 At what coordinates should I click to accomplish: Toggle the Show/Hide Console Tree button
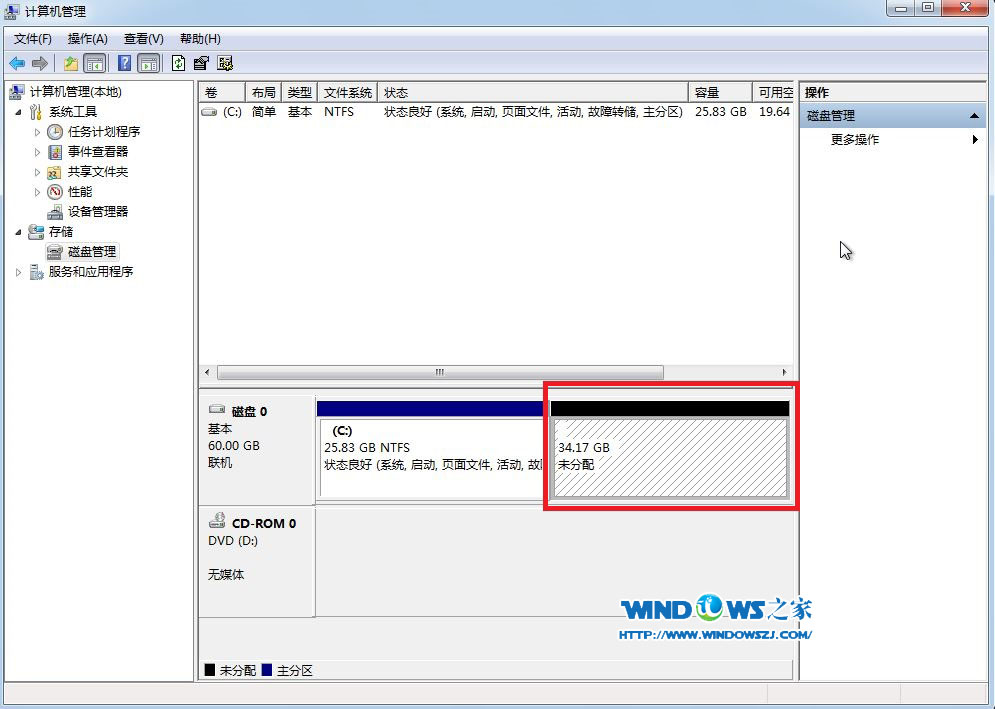point(95,63)
